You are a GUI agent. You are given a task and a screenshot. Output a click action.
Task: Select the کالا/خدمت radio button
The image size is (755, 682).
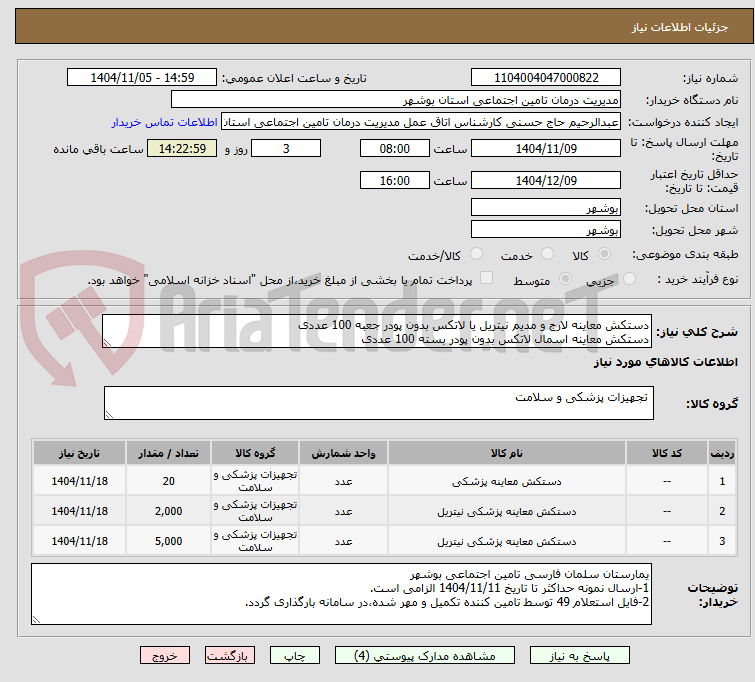point(476,253)
